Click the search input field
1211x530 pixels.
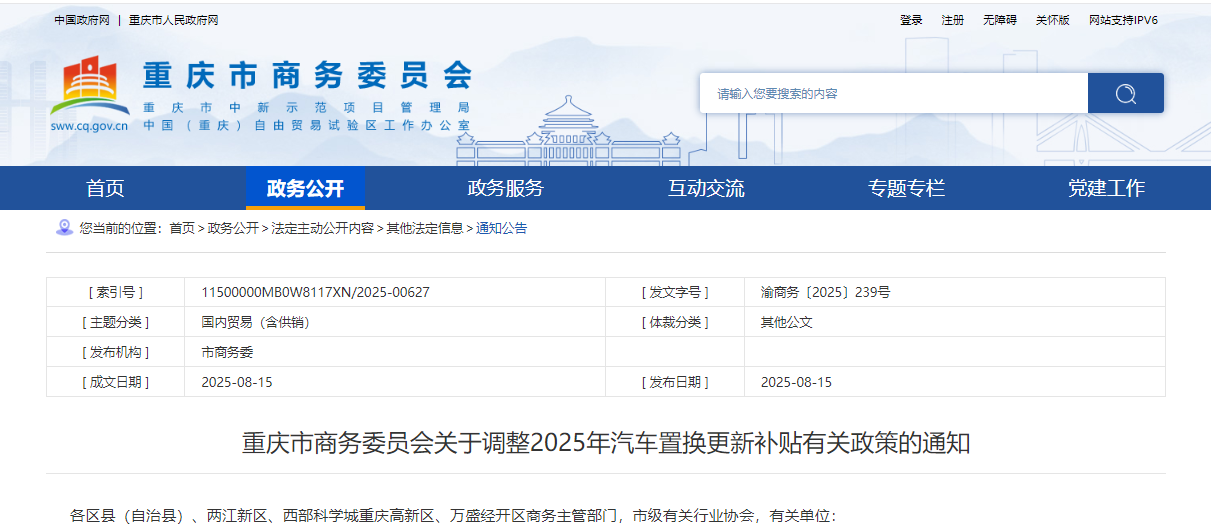(893, 93)
